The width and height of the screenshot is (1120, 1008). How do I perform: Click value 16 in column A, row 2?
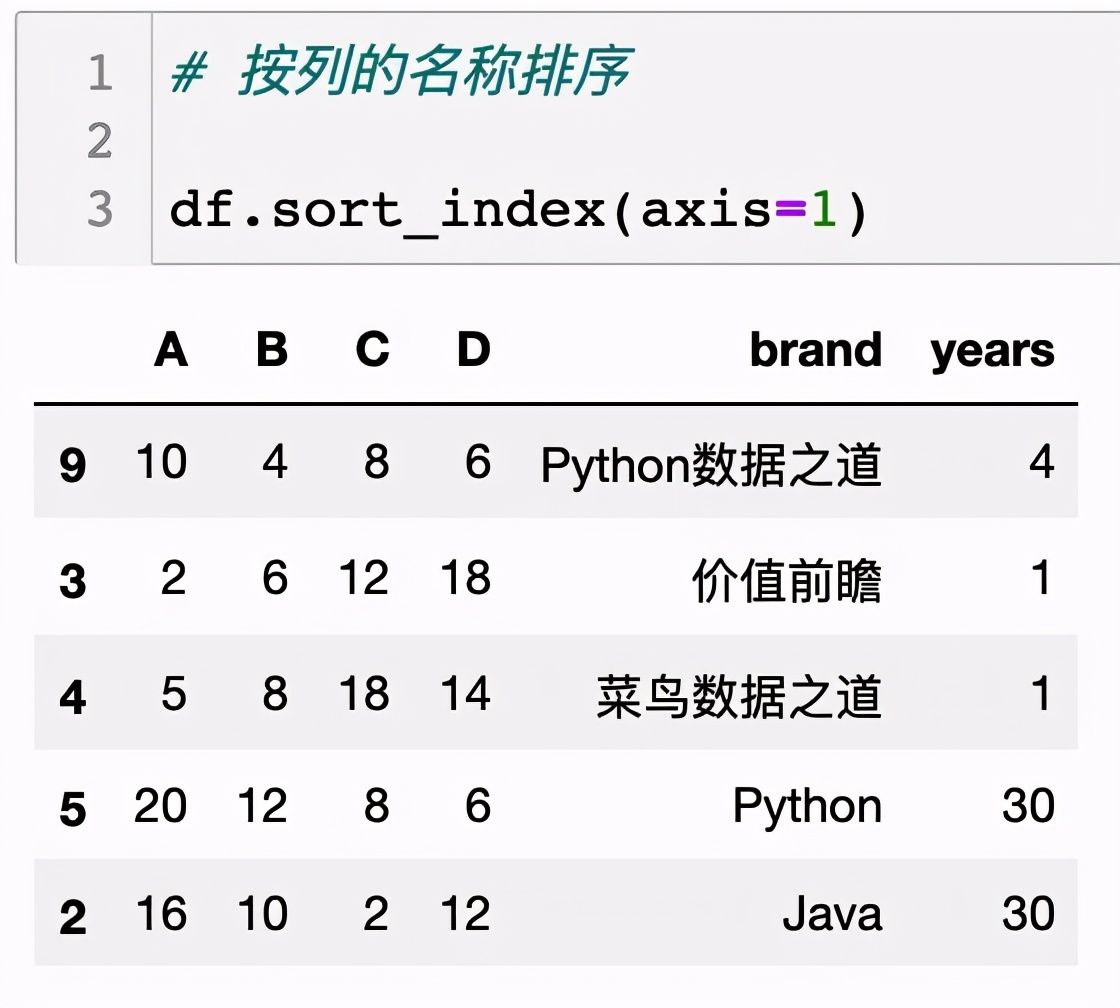[161, 913]
